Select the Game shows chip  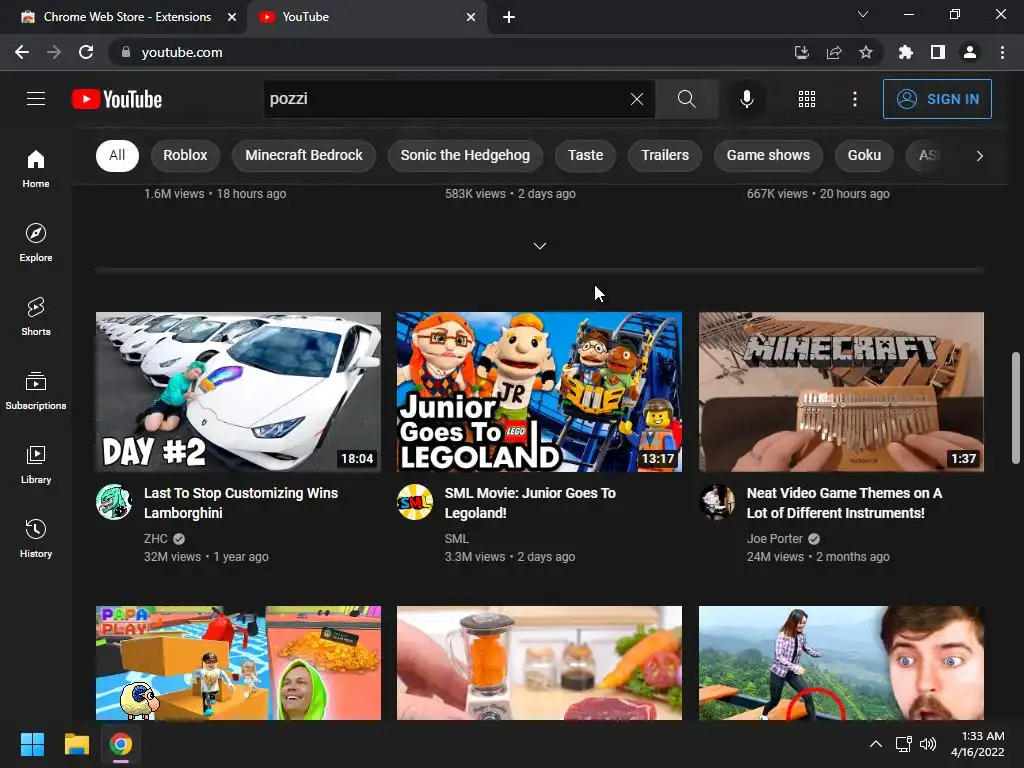[x=768, y=155]
